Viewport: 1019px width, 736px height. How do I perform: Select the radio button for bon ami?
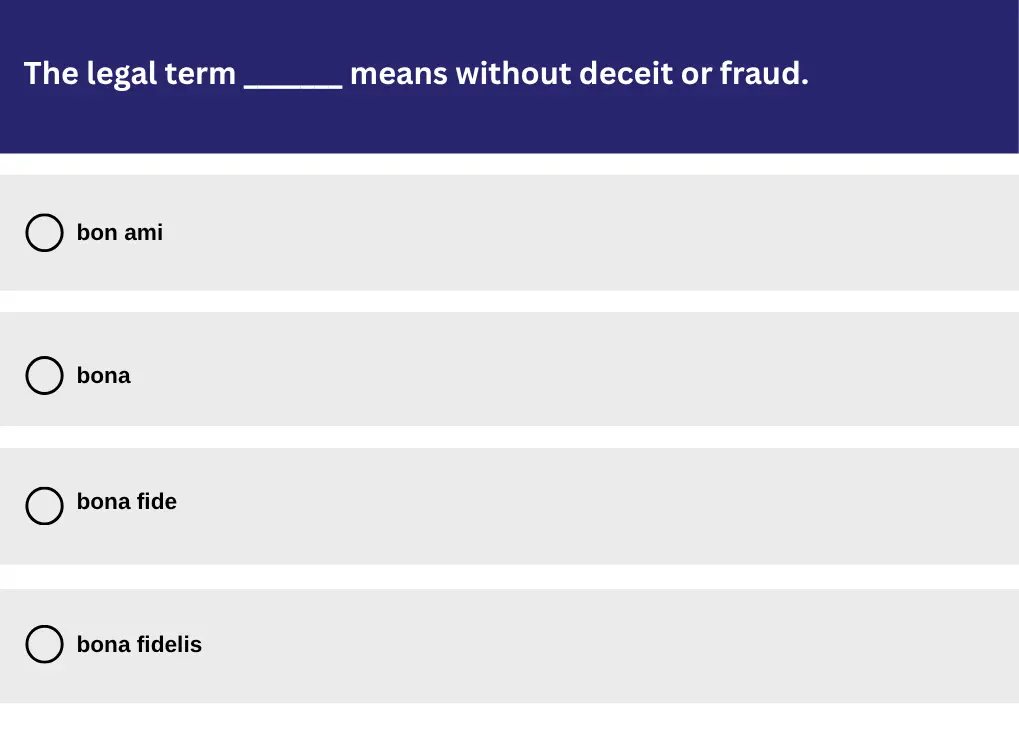pos(44,233)
